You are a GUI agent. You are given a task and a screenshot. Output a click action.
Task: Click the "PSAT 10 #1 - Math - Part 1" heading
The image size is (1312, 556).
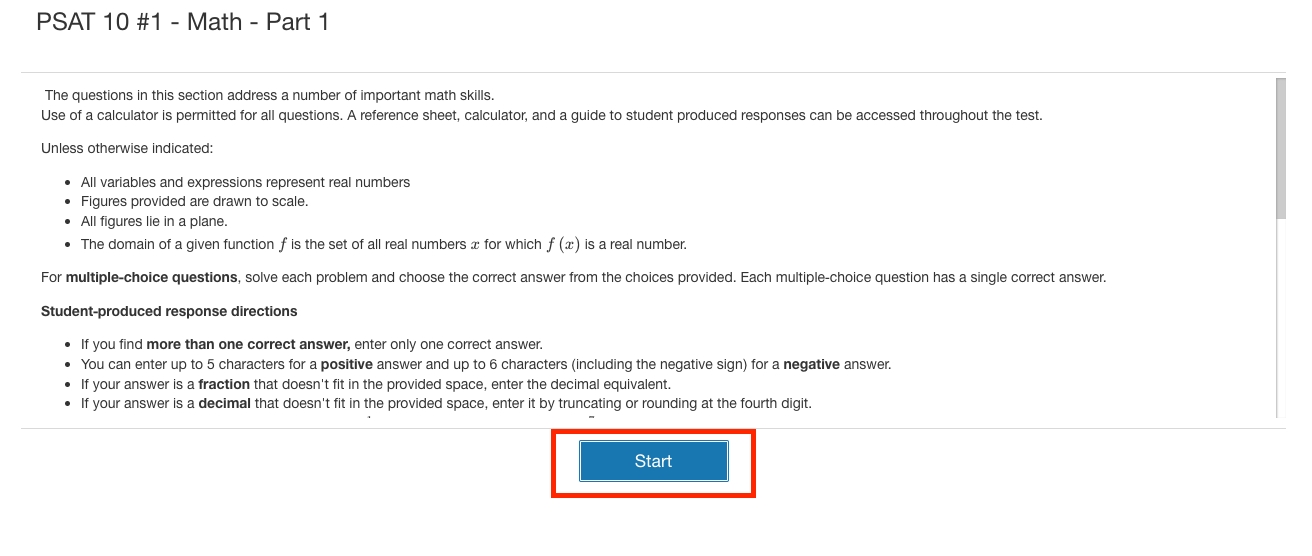[x=182, y=22]
